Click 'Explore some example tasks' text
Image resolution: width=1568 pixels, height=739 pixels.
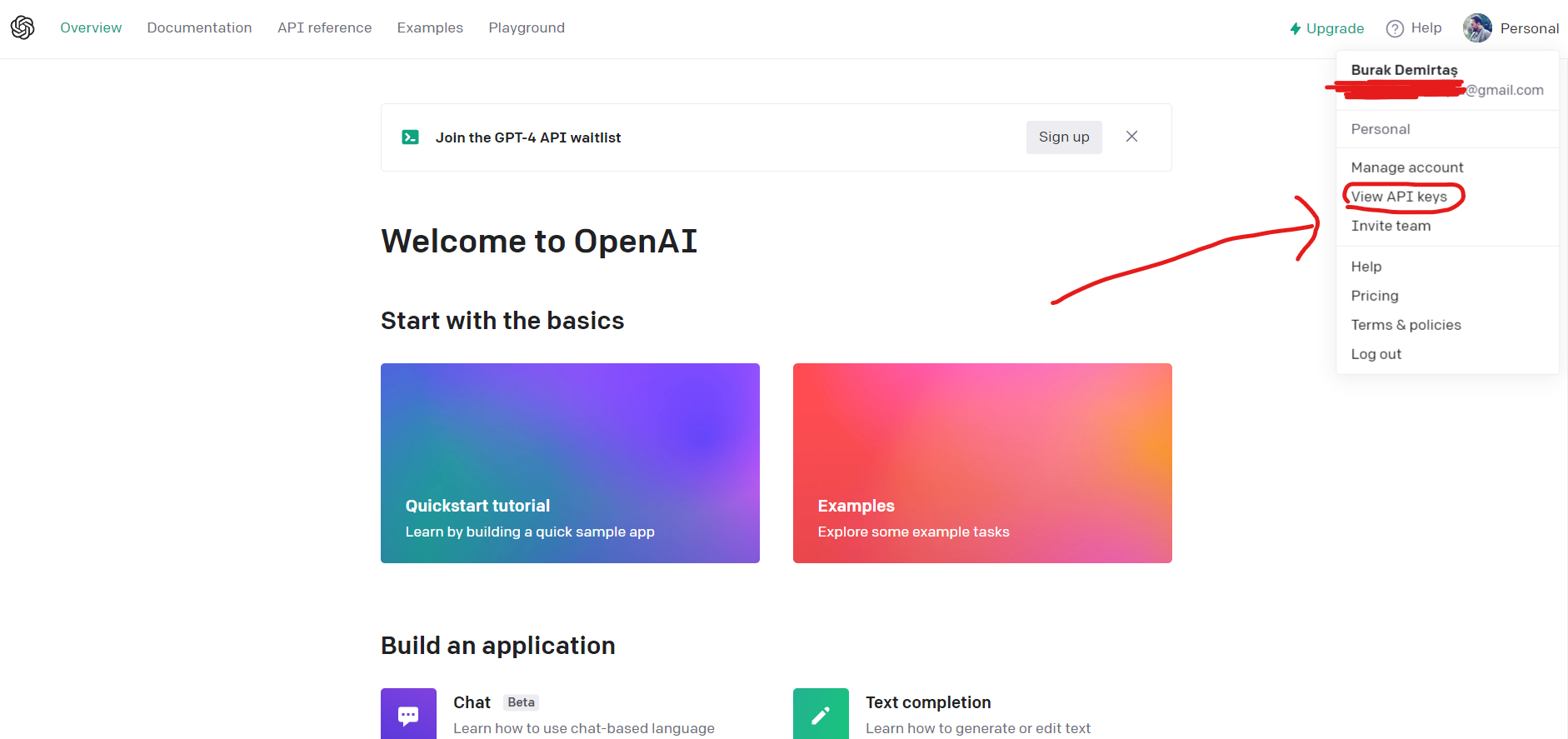coord(913,532)
